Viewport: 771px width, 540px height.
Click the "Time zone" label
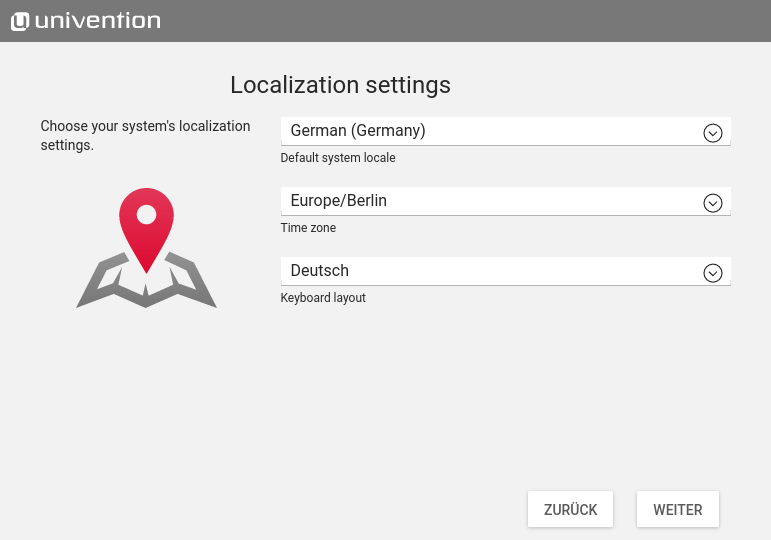(x=308, y=228)
